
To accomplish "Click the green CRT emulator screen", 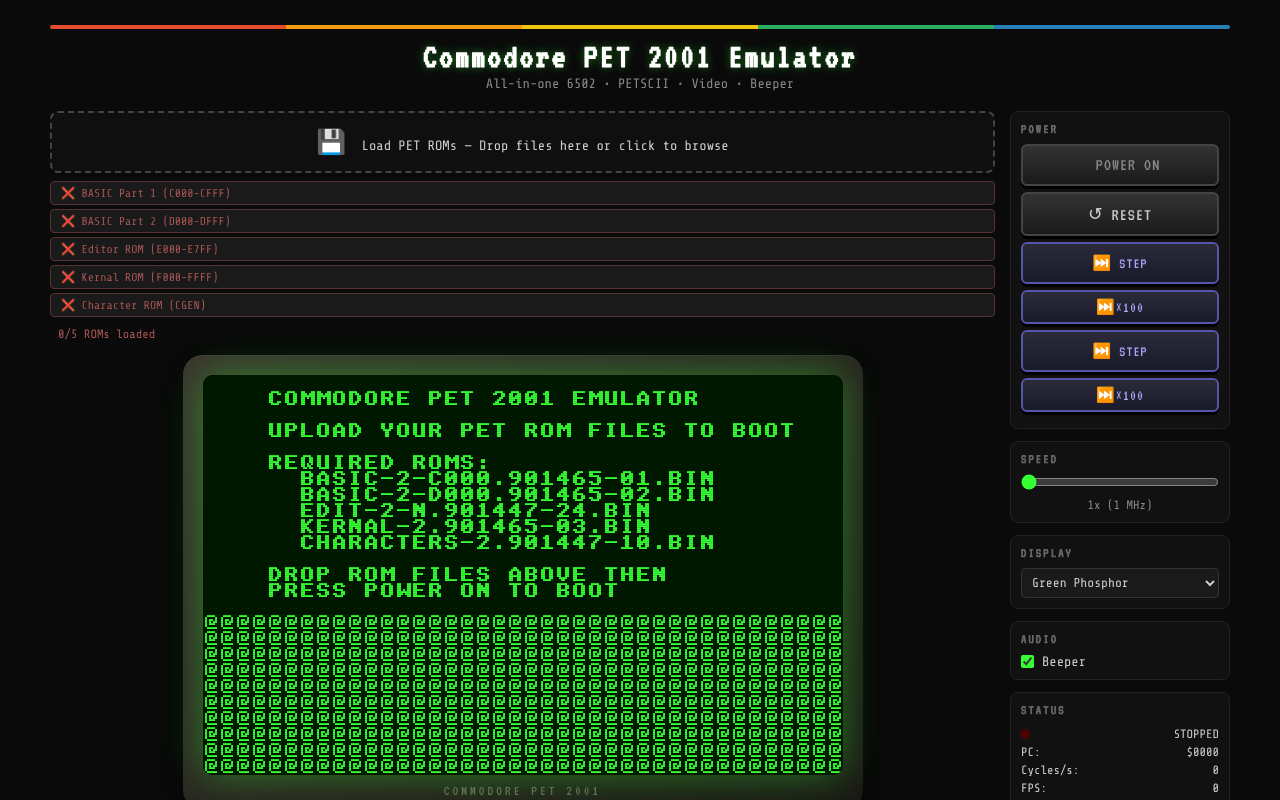I will coord(522,574).
